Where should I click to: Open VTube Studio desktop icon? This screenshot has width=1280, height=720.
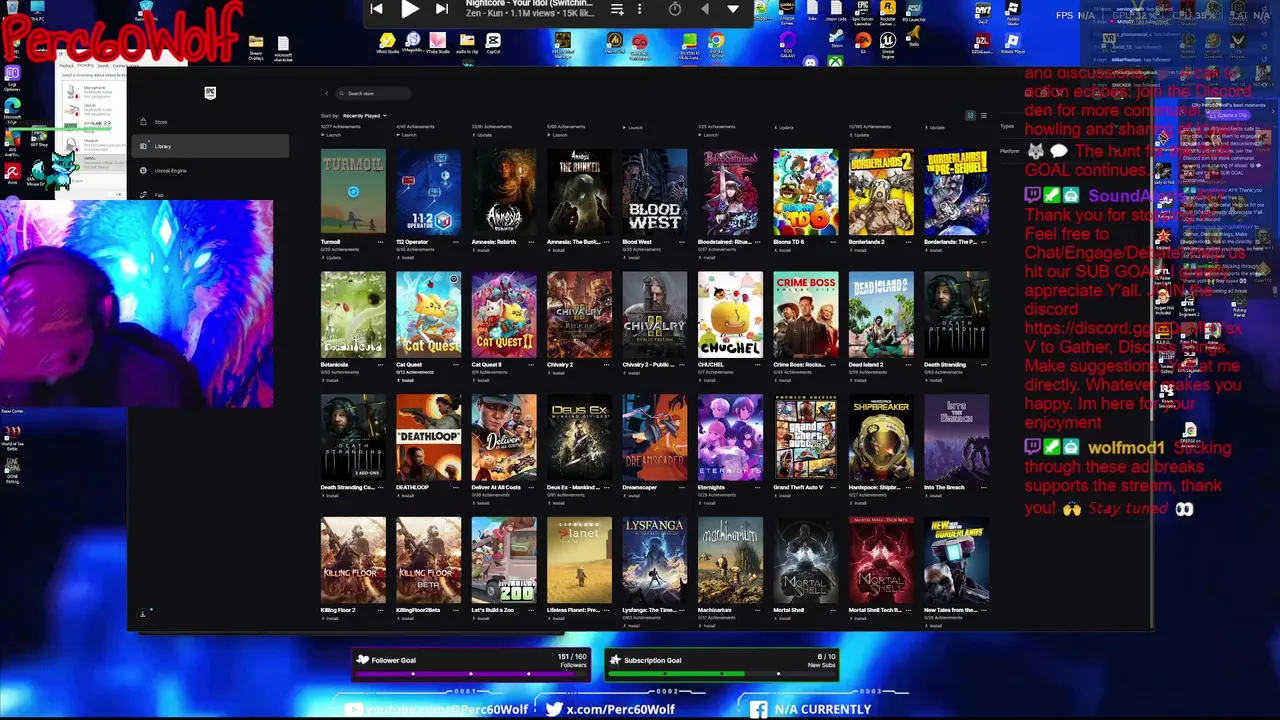pos(438,42)
